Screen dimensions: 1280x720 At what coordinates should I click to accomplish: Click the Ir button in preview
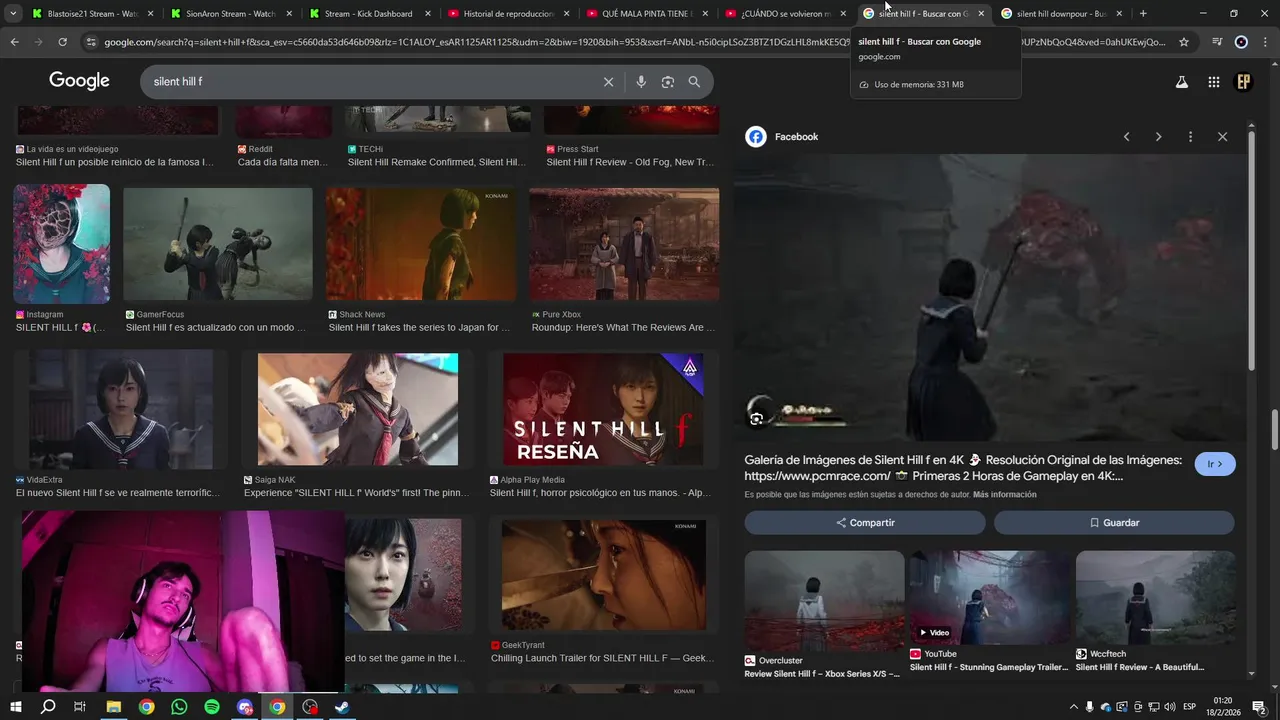1215,464
